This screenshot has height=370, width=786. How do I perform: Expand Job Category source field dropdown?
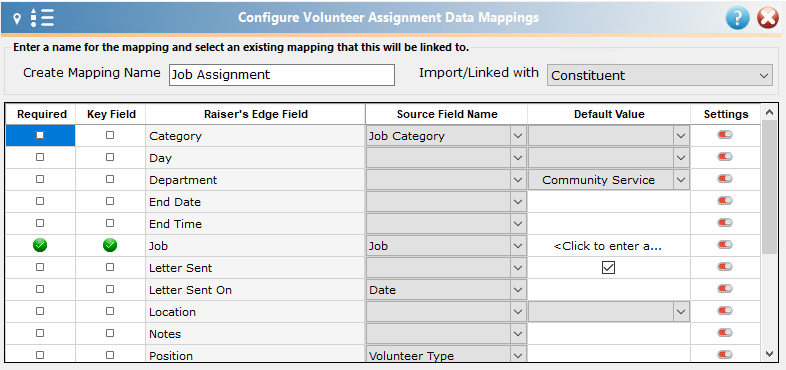[x=518, y=136]
